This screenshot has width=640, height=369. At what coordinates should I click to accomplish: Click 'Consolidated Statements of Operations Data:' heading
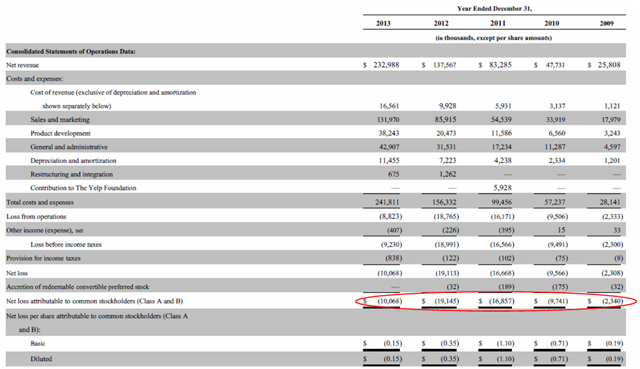click(71, 51)
